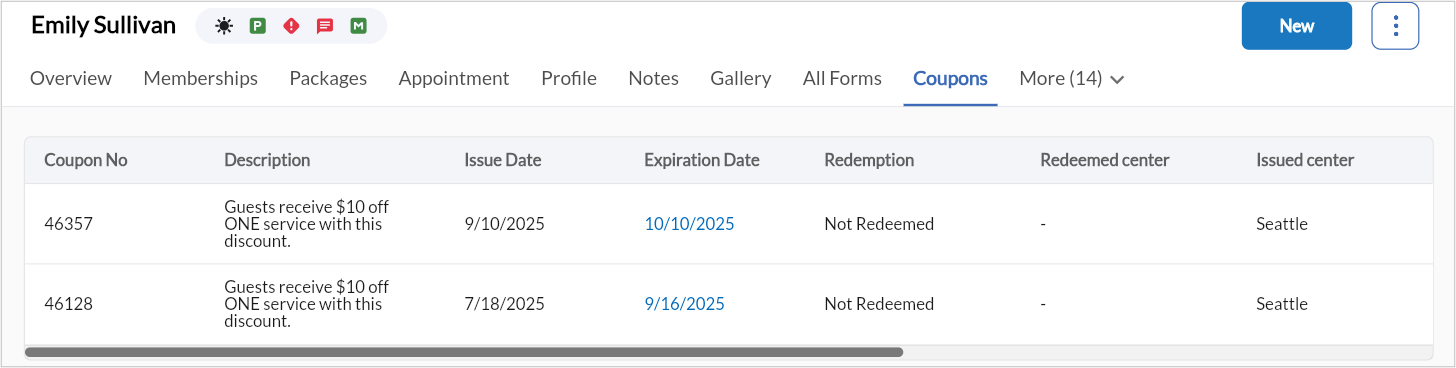This screenshot has height=368, width=1456.
Task: Click the Issue Date column header
Action: coord(503,160)
